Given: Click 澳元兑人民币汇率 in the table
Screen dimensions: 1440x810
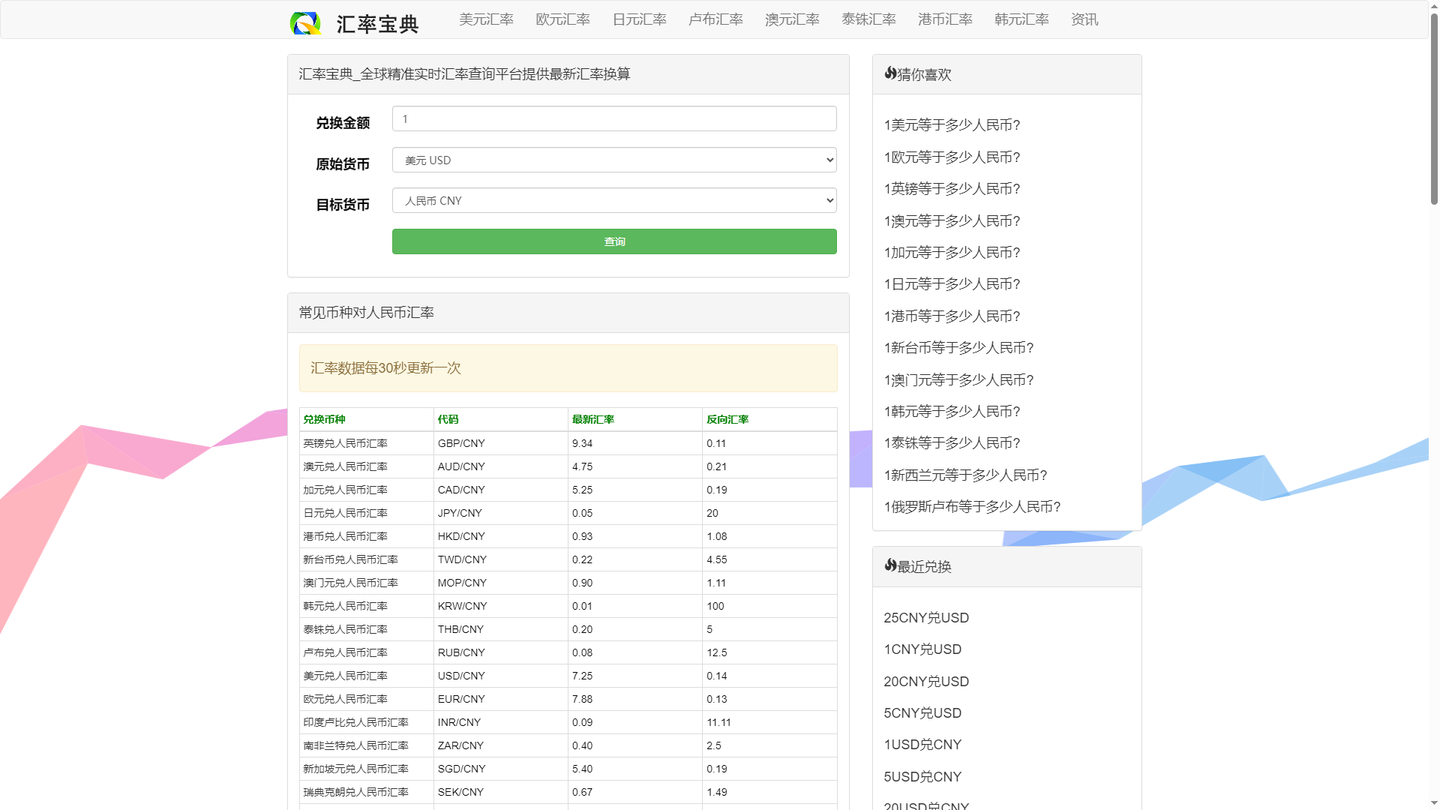Looking at the screenshot, I should click(345, 466).
